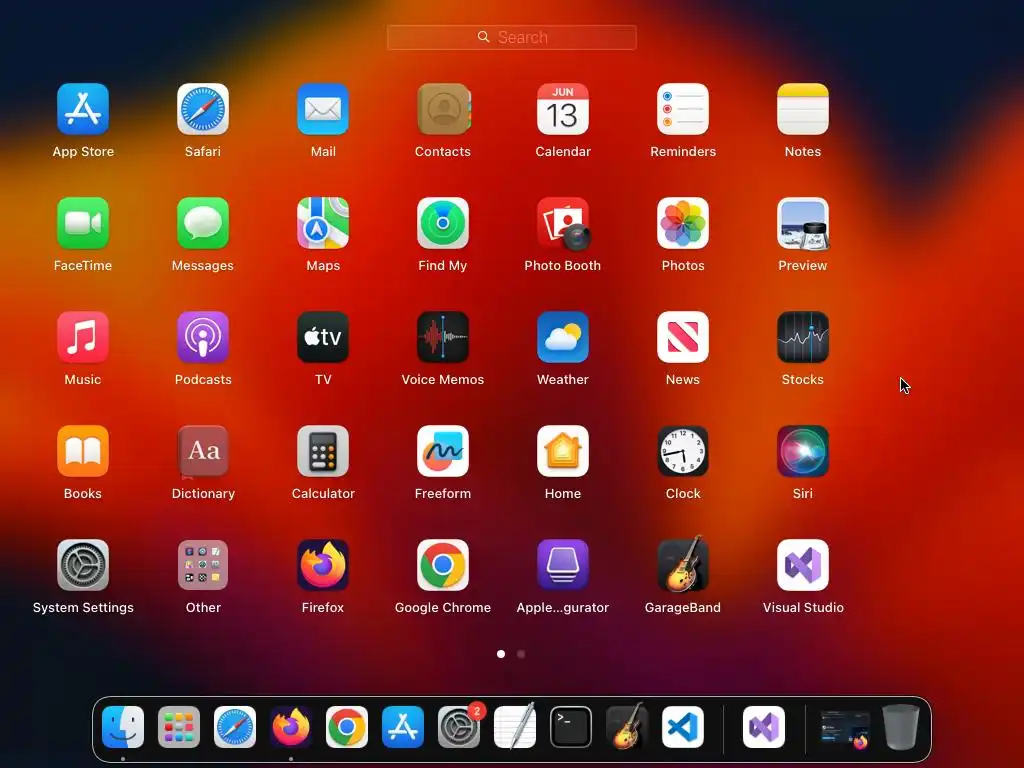
Task: Select the first Launchpad page dot
Action: coord(501,654)
